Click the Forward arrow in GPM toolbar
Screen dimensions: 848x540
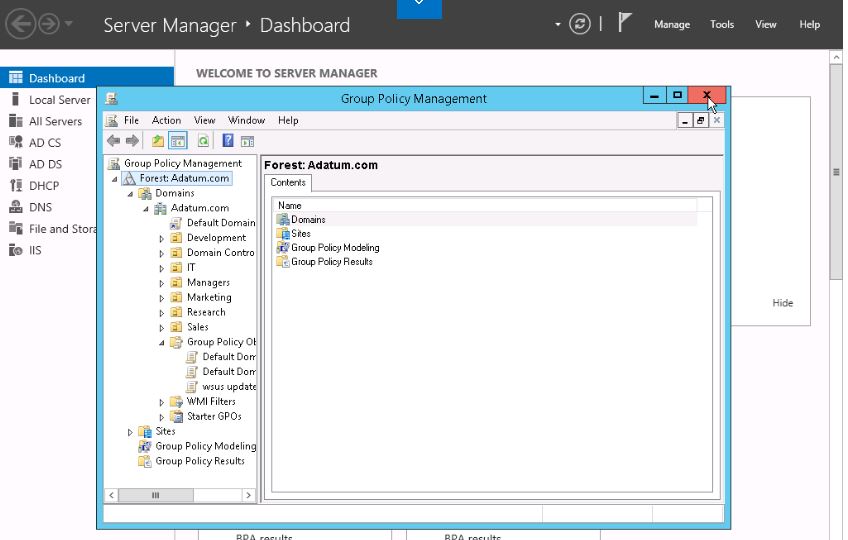click(132, 141)
